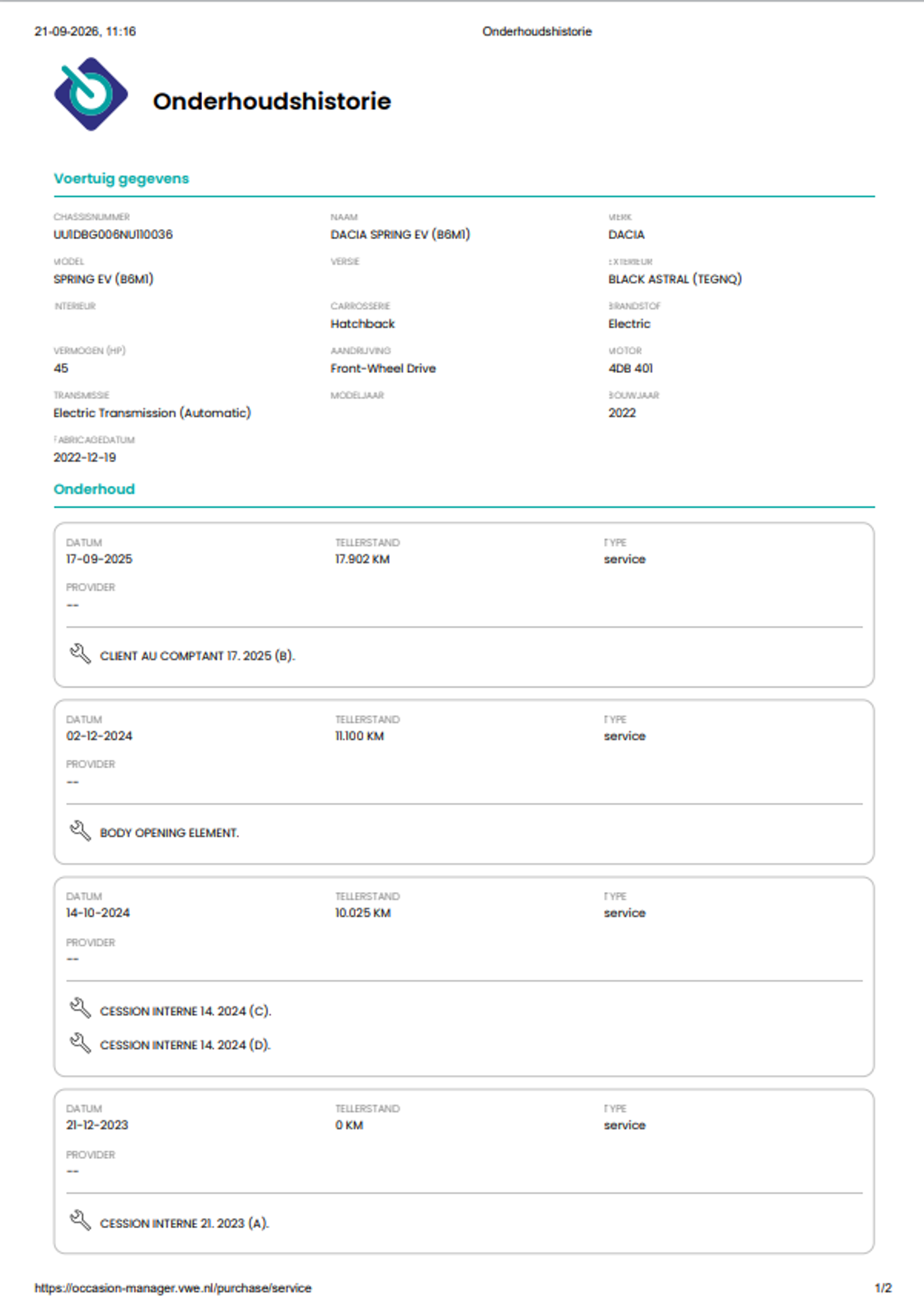The image size is (924, 1312).
Task: Select the service date 21-12-2023
Action: tap(97, 1125)
